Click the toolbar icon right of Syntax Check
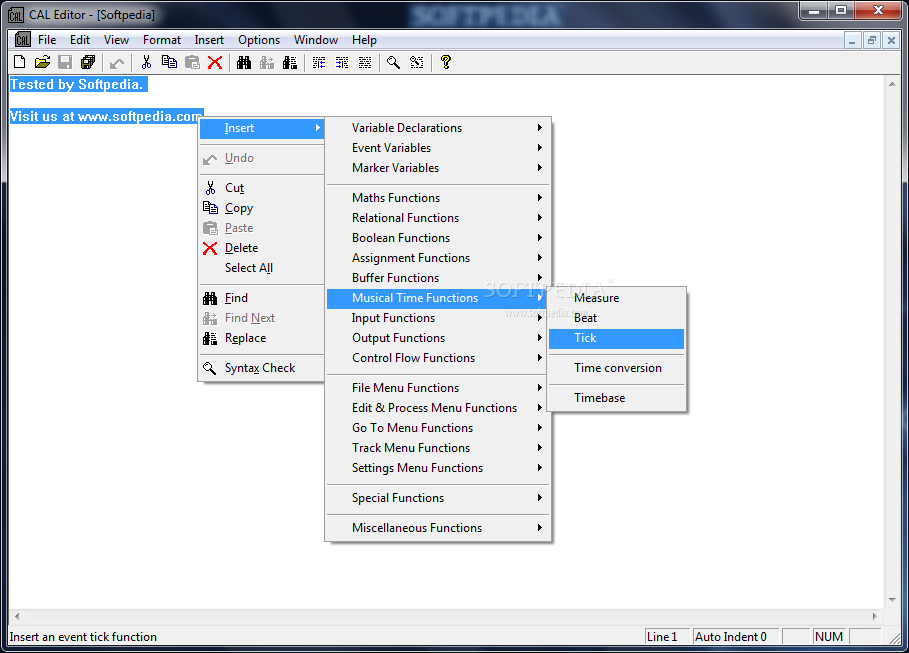Screen dimensions: 909x653 click(x=417, y=62)
